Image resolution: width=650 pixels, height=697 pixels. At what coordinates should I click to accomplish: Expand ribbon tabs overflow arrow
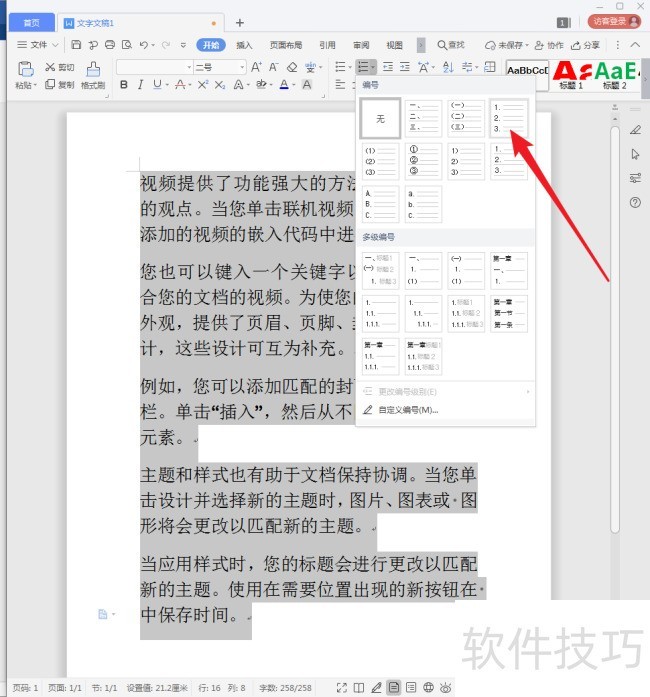(421, 45)
